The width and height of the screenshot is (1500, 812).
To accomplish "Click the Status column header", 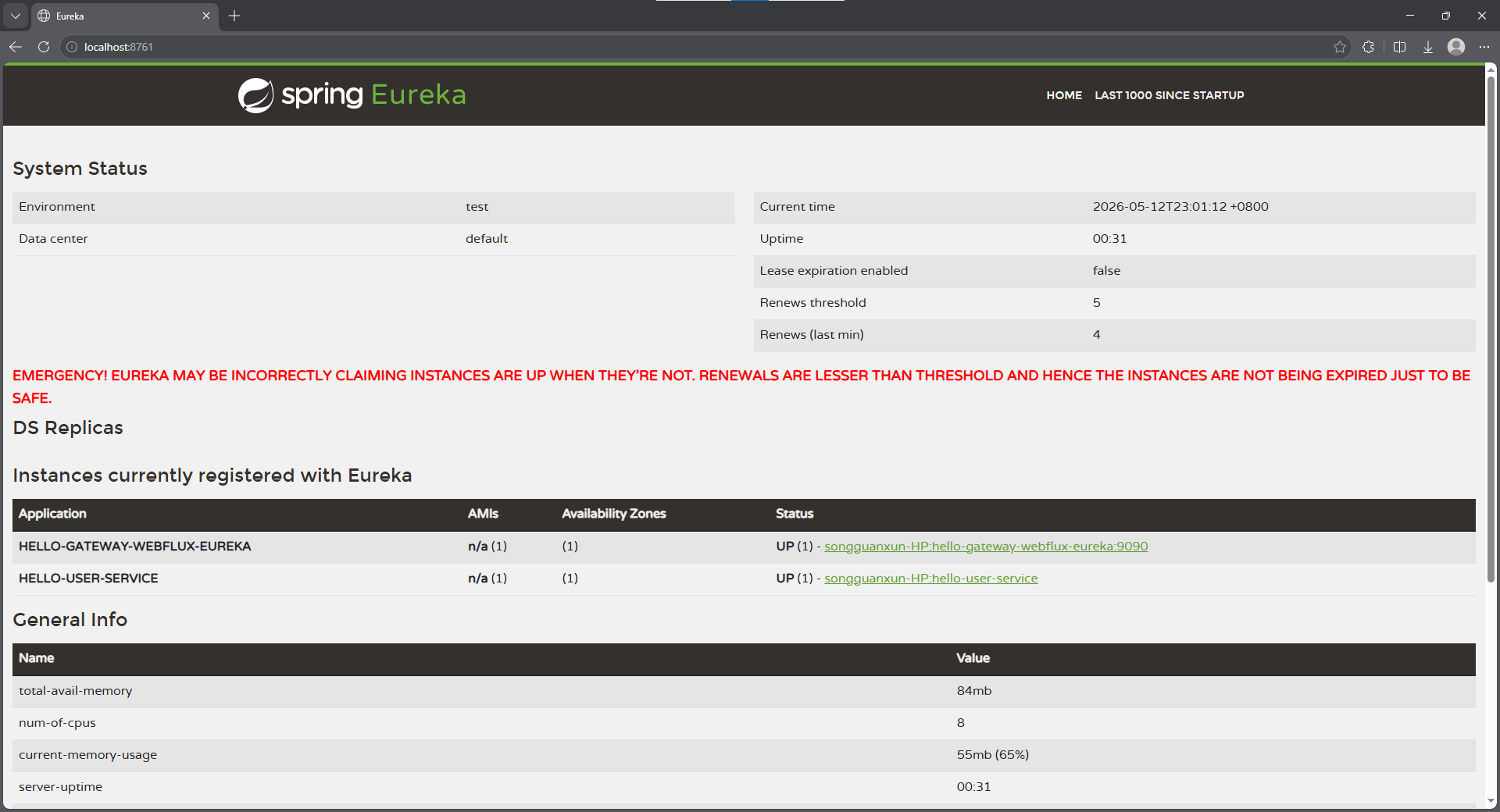I will 795,514.
